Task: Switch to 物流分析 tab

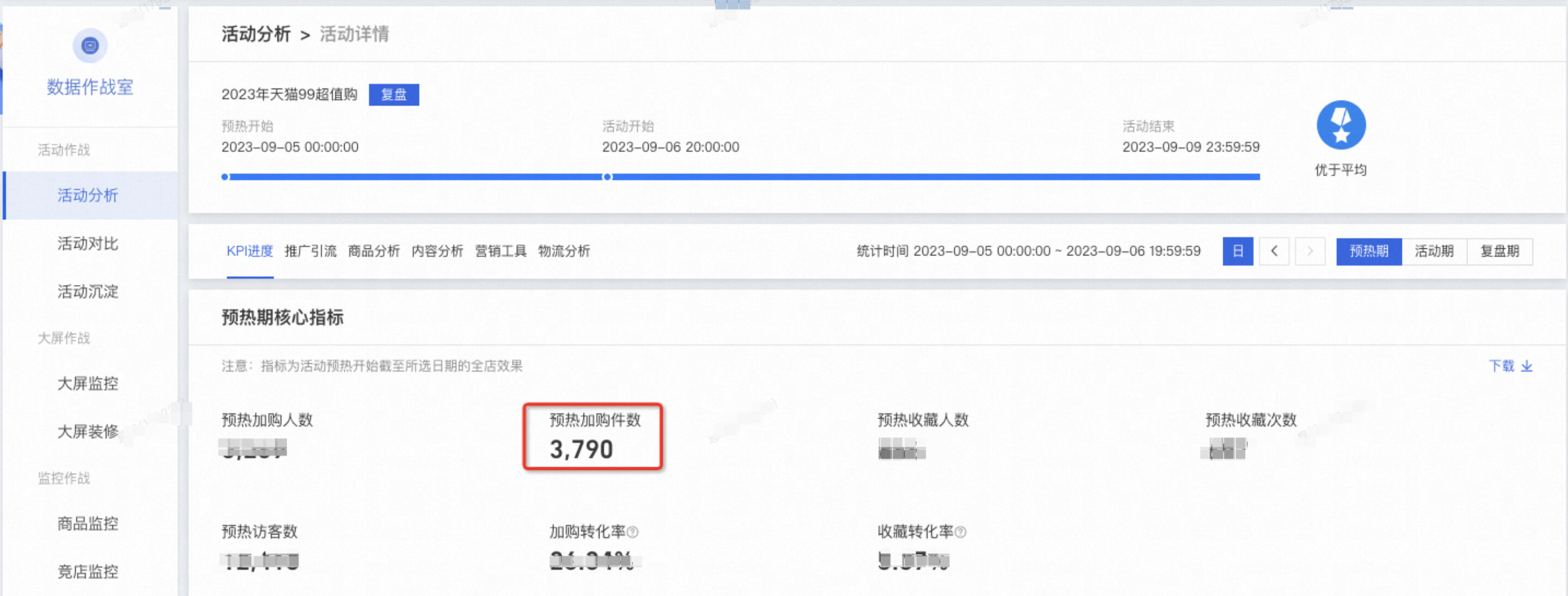Action: (563, 251)
